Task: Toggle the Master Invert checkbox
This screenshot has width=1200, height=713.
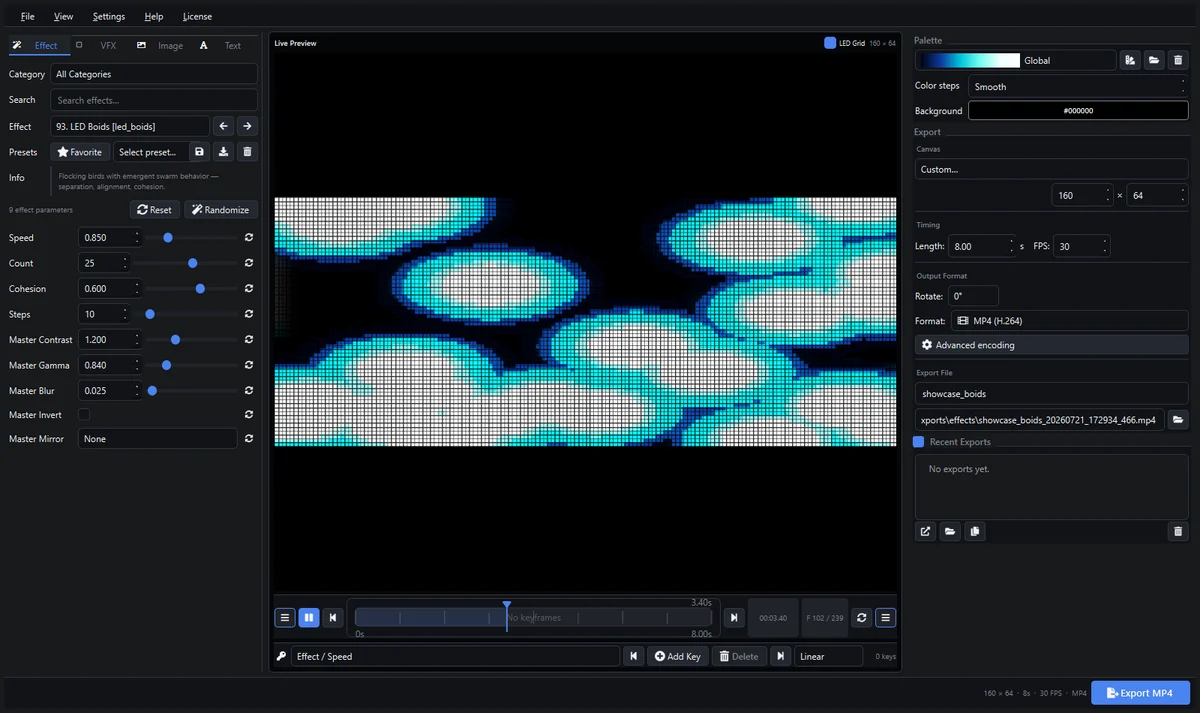Action: coord(84,414)
